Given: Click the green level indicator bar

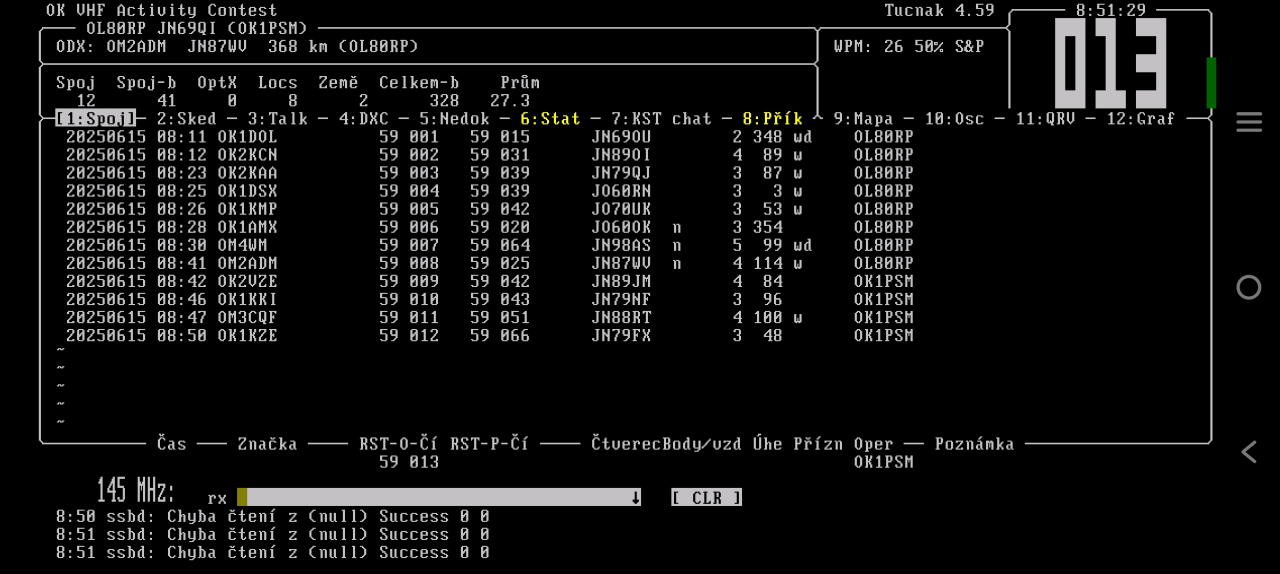Looking at the screenshot, I should [1211, 83].
